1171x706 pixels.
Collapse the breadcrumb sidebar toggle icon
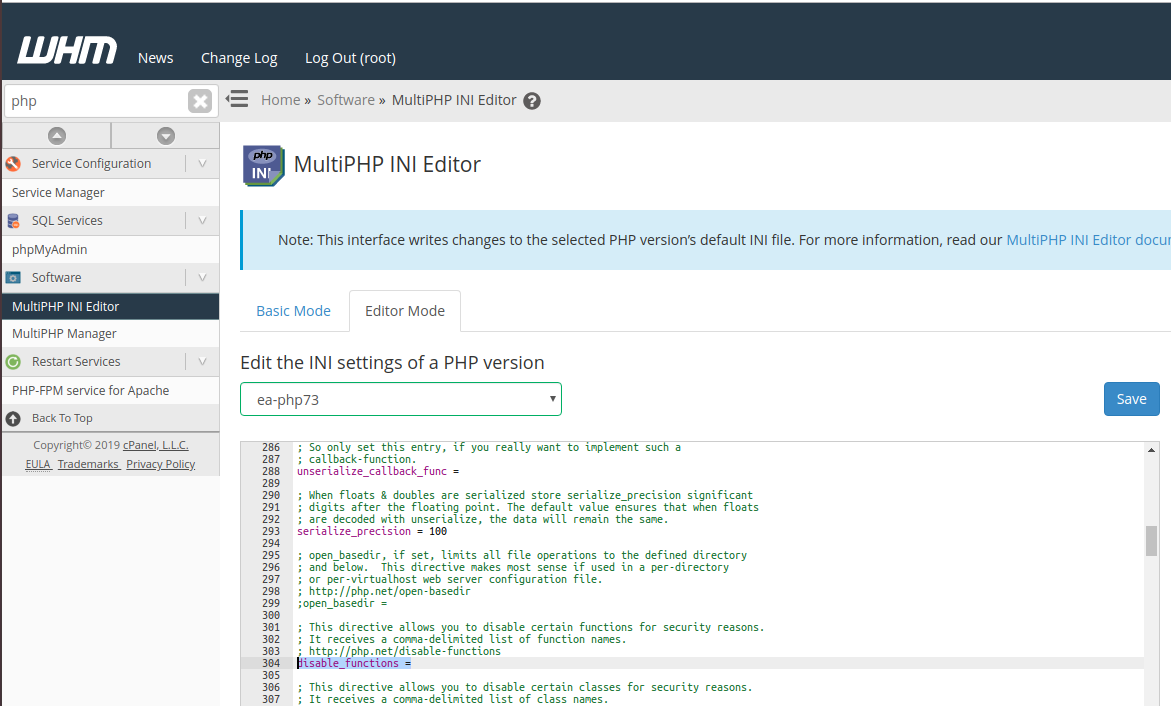pos(237,99)
